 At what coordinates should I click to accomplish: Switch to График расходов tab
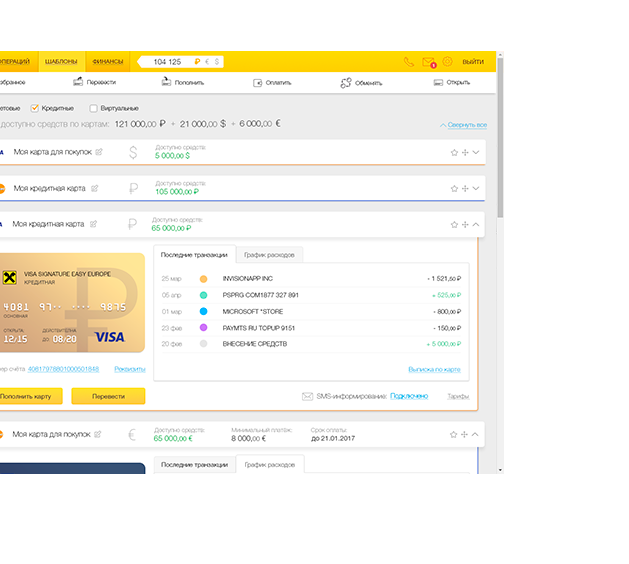269,256
